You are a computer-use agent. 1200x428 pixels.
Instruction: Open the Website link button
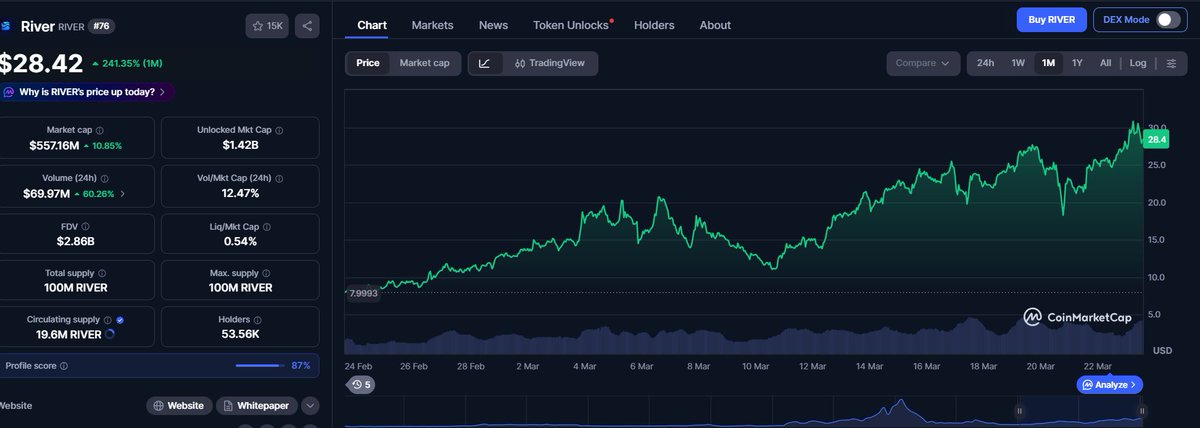point(179,405)
